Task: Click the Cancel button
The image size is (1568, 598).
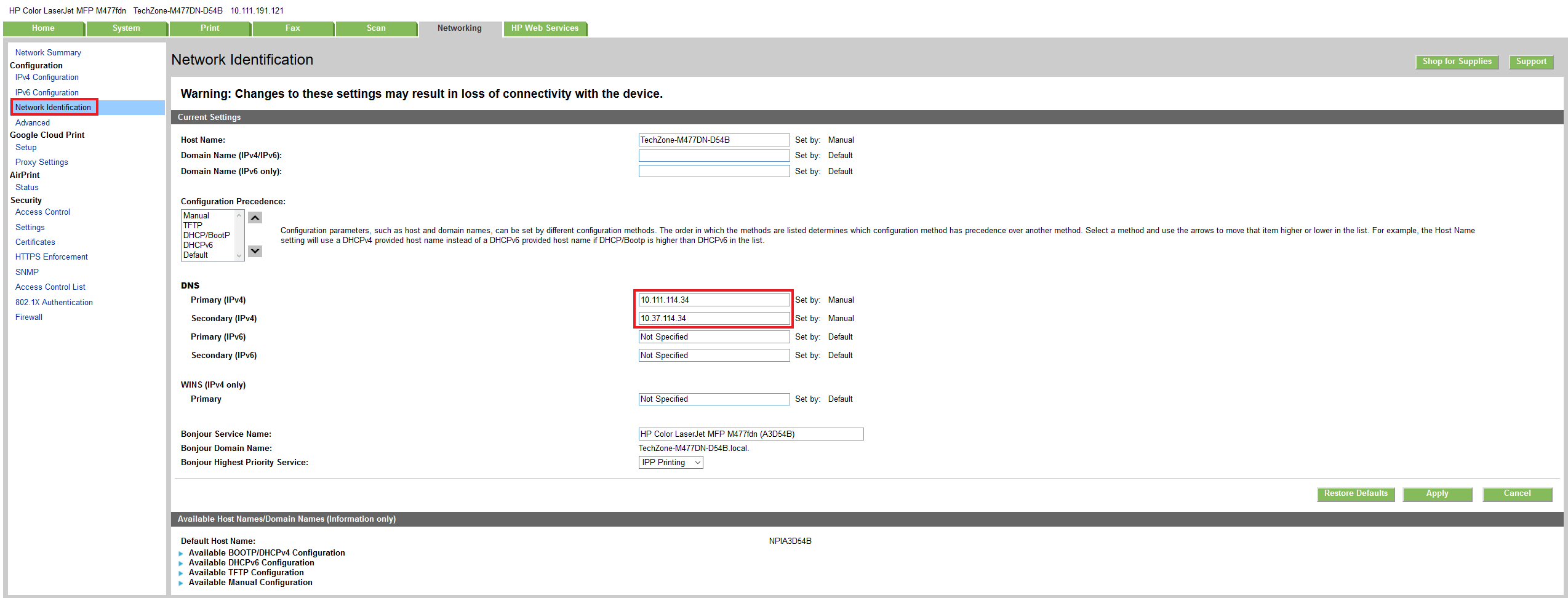Action: coord(1517,493)
